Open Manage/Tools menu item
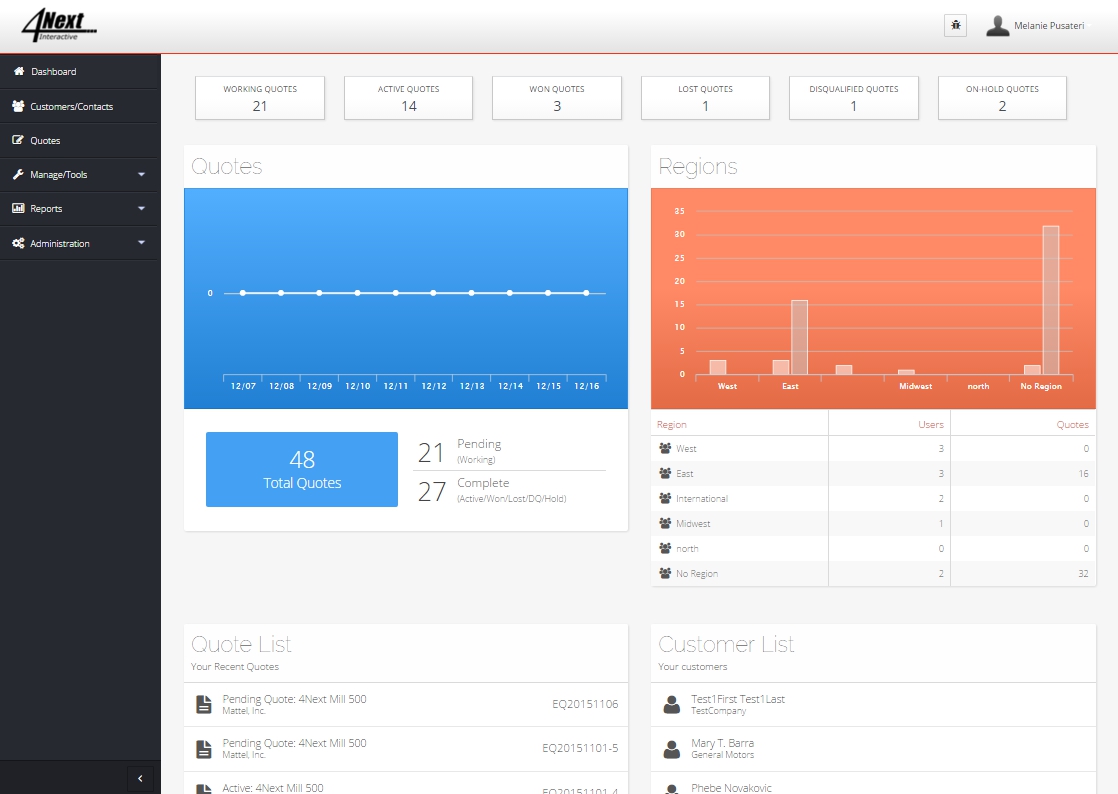Screen dimensions: 1118x794 point(80,175)
